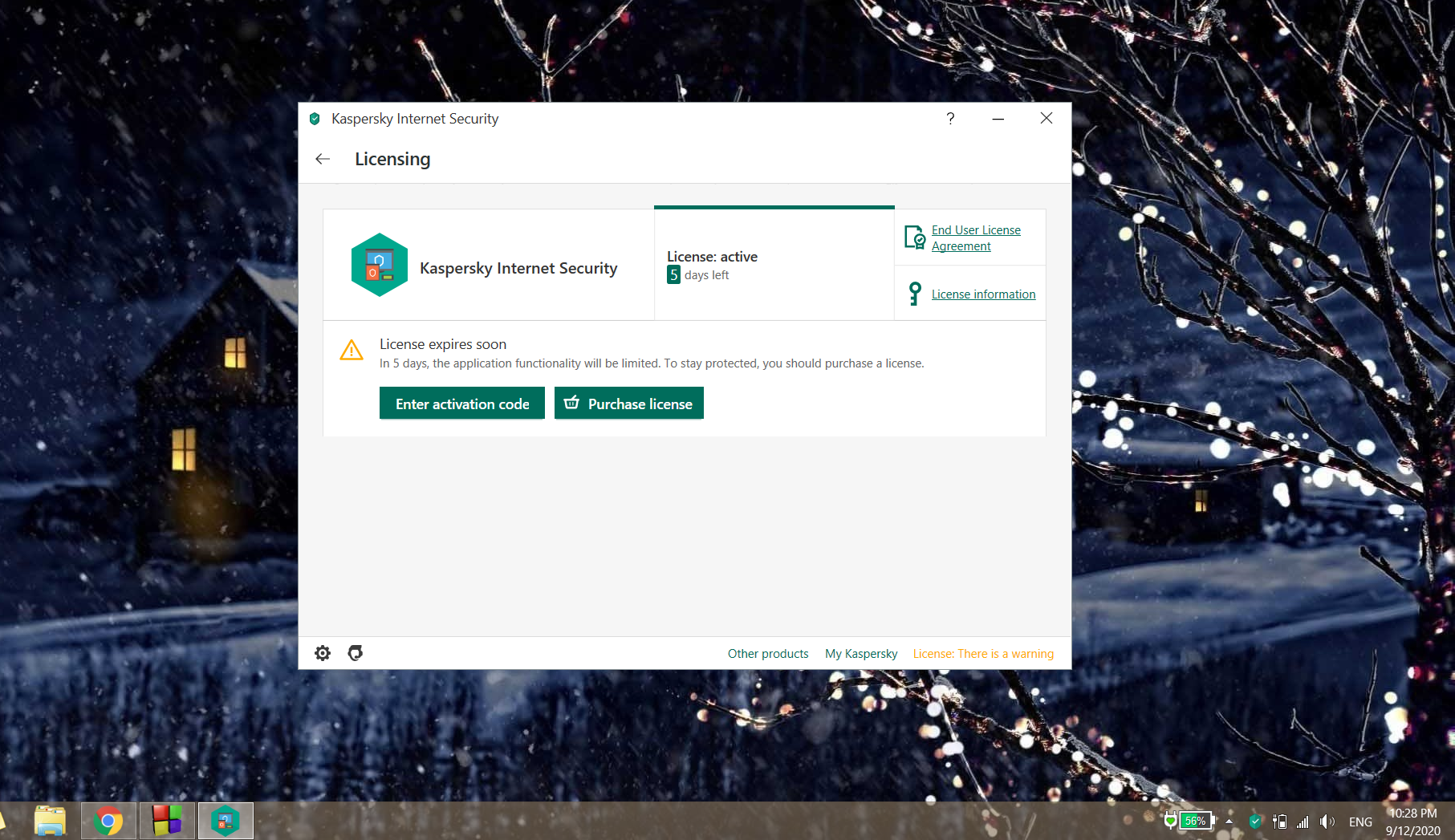
Task: Show hidden system tray icons arrow
Action: click(1229, 822)
